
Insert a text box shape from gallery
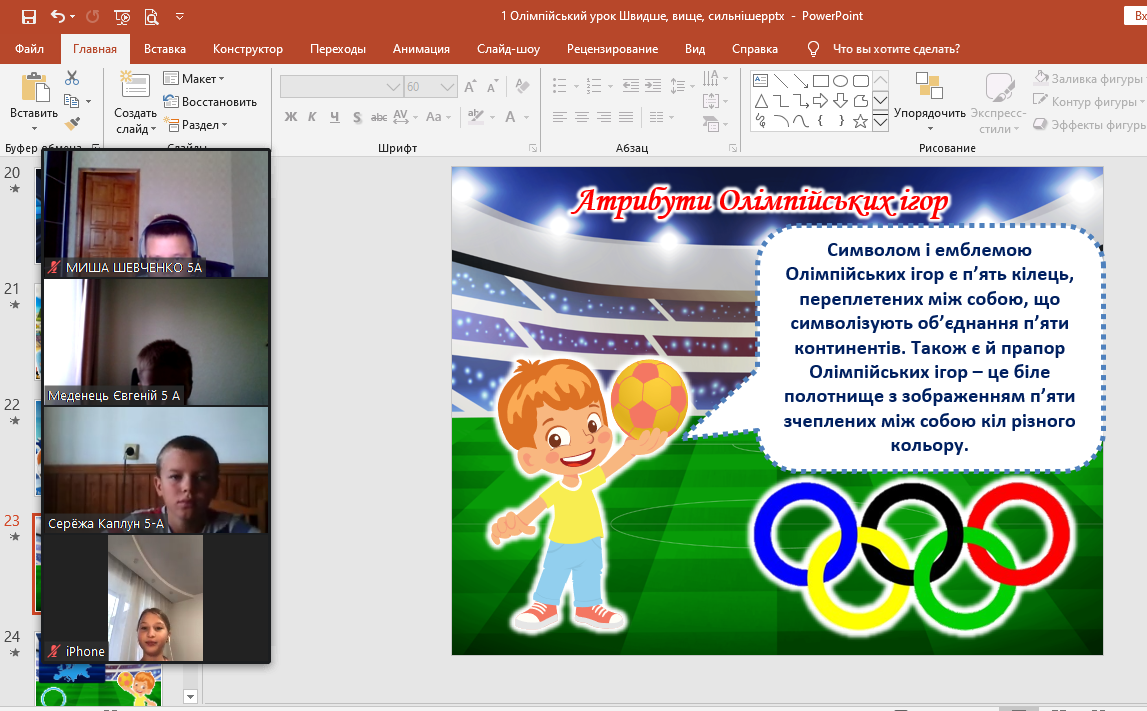click(761, 80)
